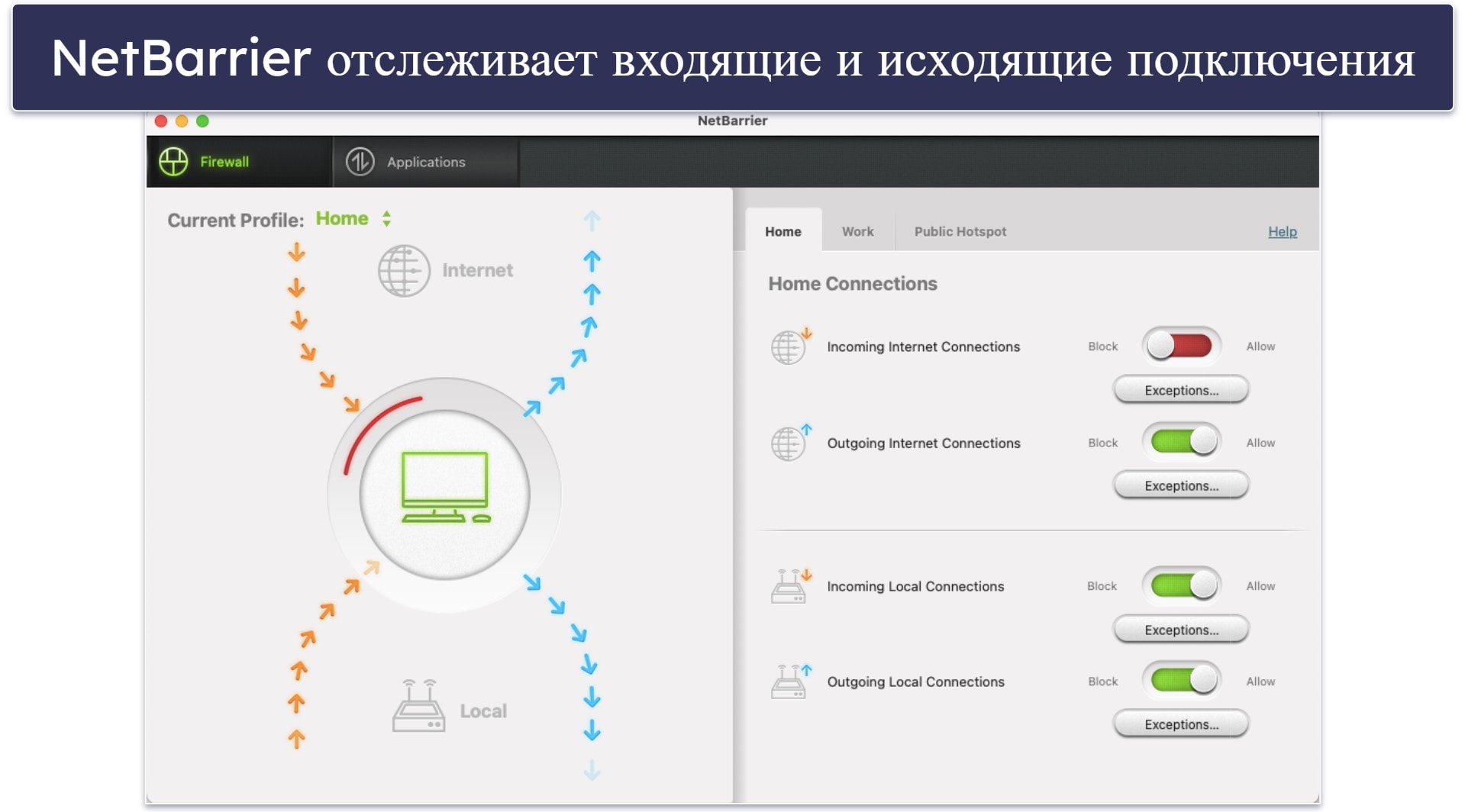This screenshot has width=1465, height=812.
Task: Click the Incoming Internet Connections globe icon
Action: point(791,346)
